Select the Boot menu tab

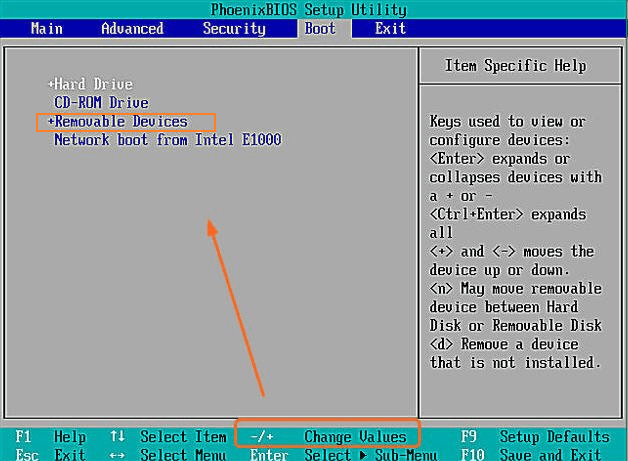point(320,28)
